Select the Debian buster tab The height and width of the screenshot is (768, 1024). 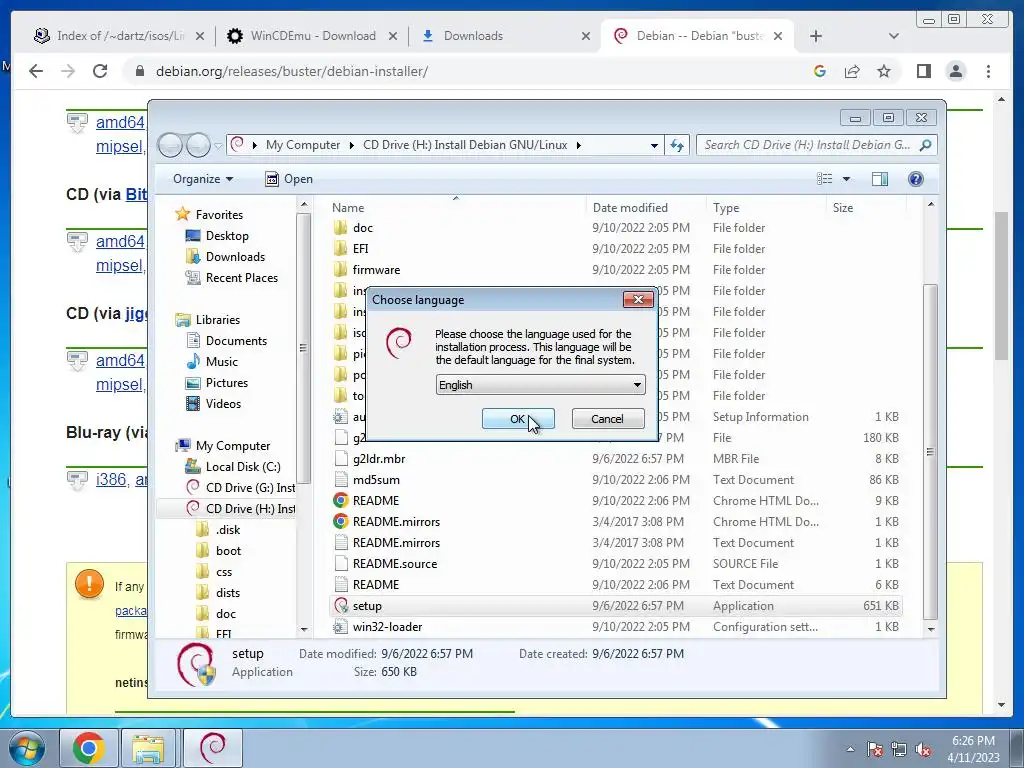(697, 36)
